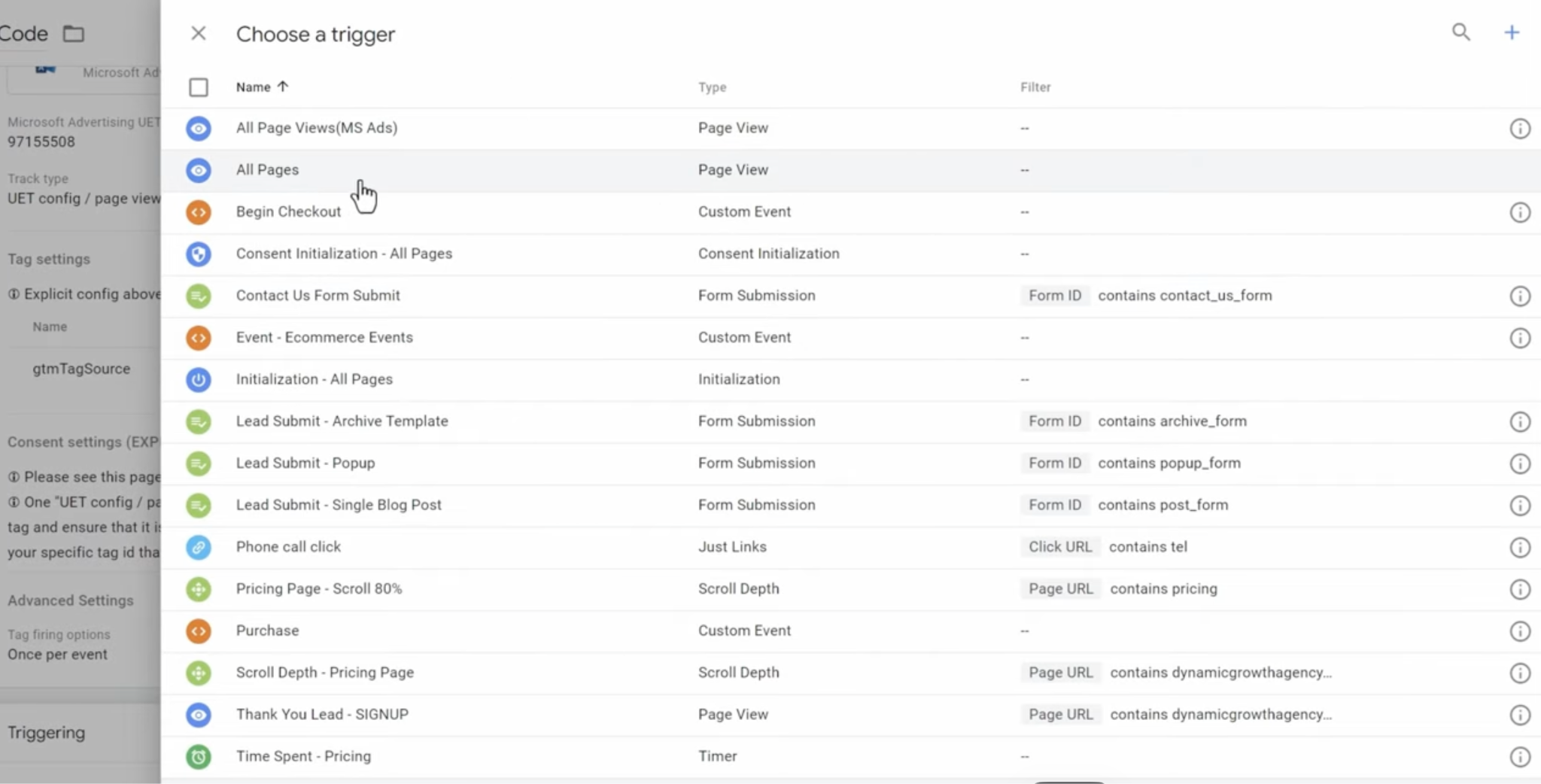The height and width of the screenshot is (784, 1541).
Task: Open info icon for Purchase trigger
Action: pos(1520,631)
